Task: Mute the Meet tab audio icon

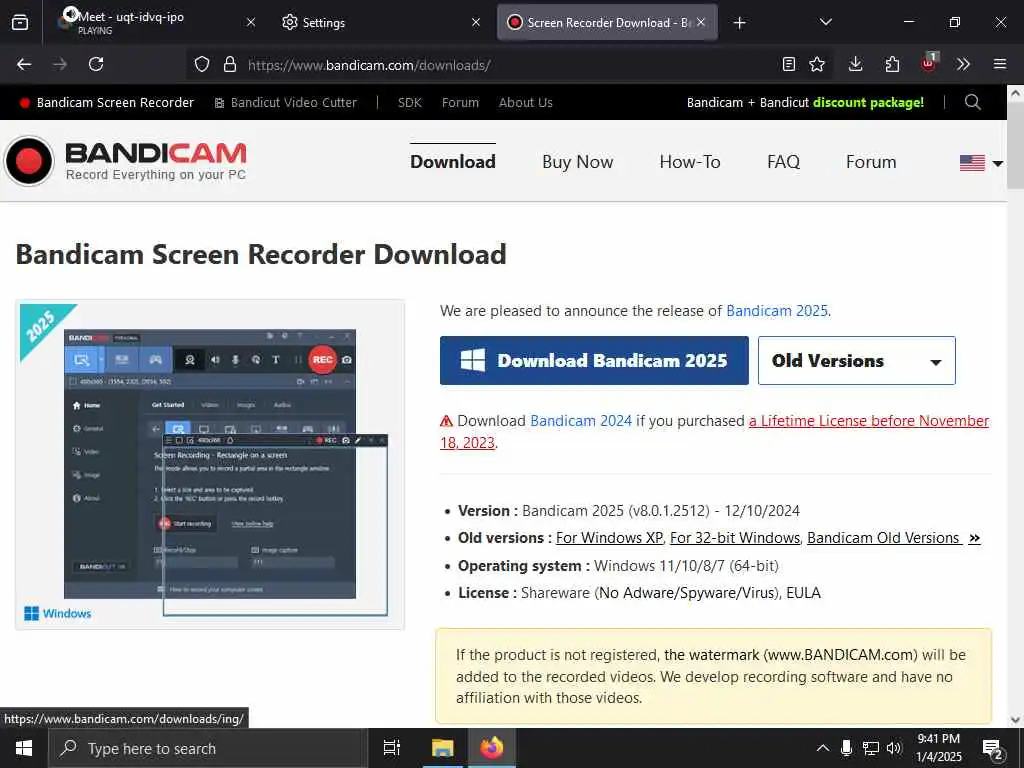Action: point(69,14)
